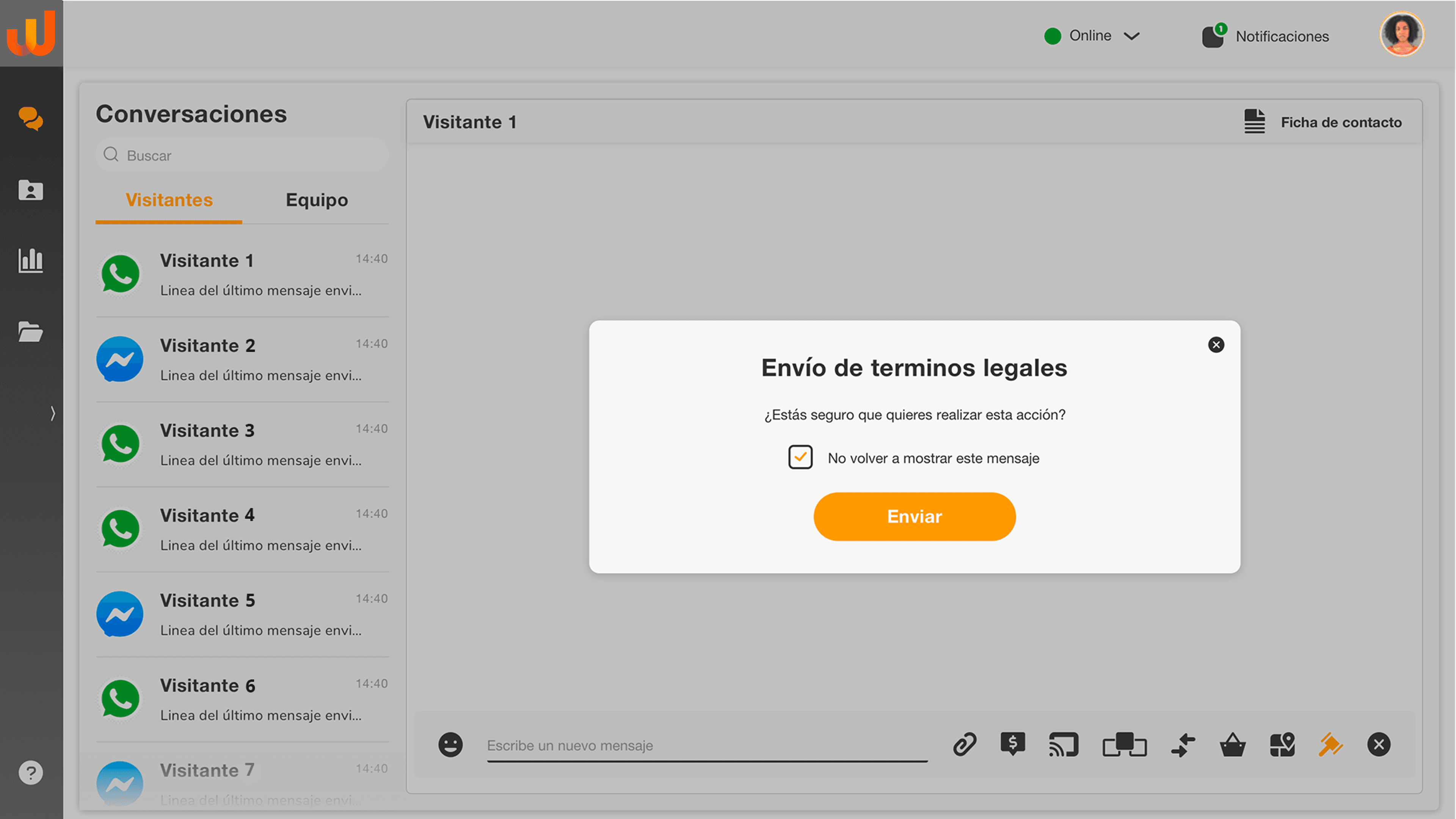Viewport: 1456px width, 819px height.
Task: Click the screen cast icon
Action: pyautogui.click(x=1063, y=744)
